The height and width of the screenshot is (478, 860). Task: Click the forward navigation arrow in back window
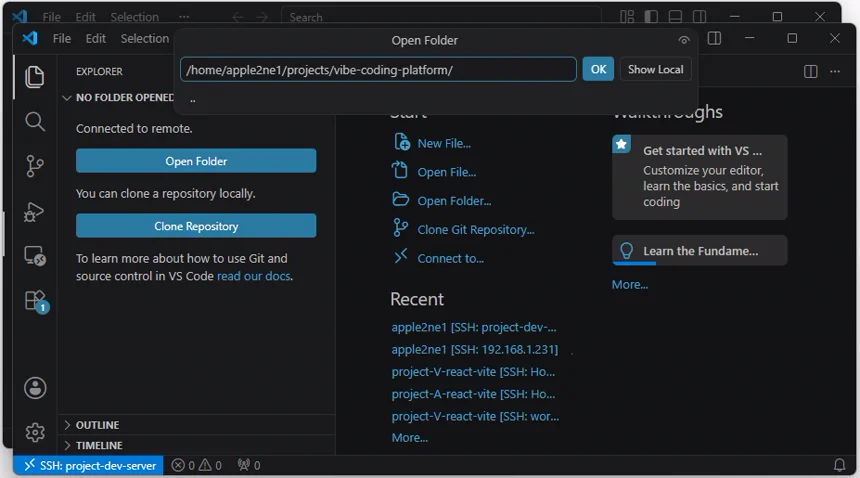[262, 17]
